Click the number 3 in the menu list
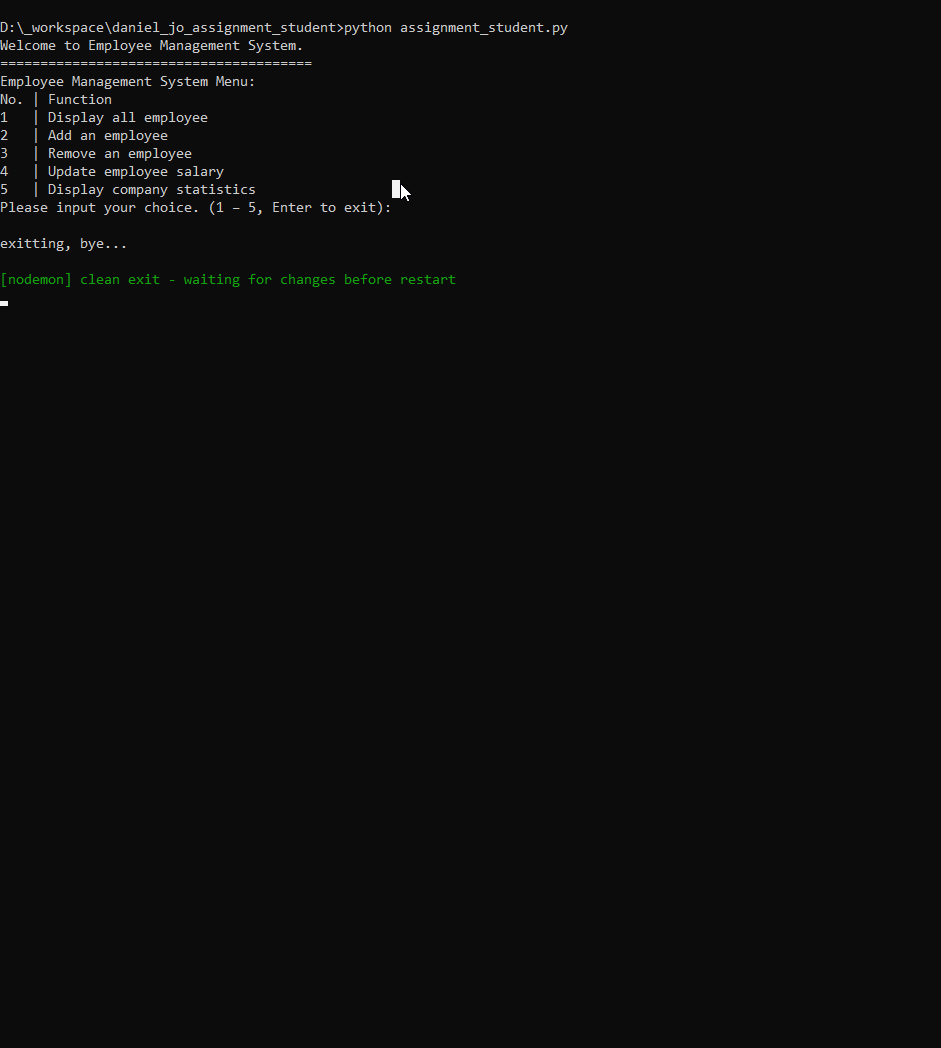The height and width of the screenshot is (1048, 941). [x=4, y=154]
